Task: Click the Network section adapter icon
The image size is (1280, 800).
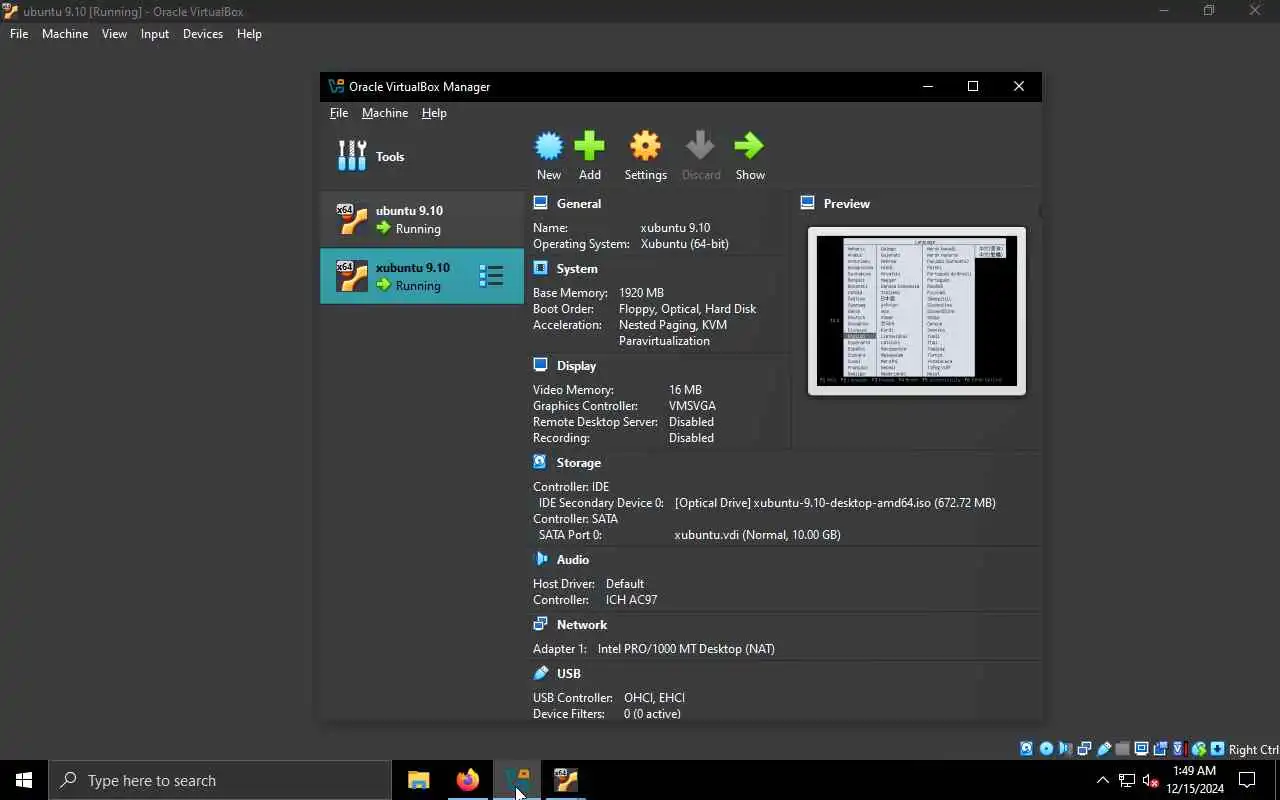Action: click(x=541, y=624)
